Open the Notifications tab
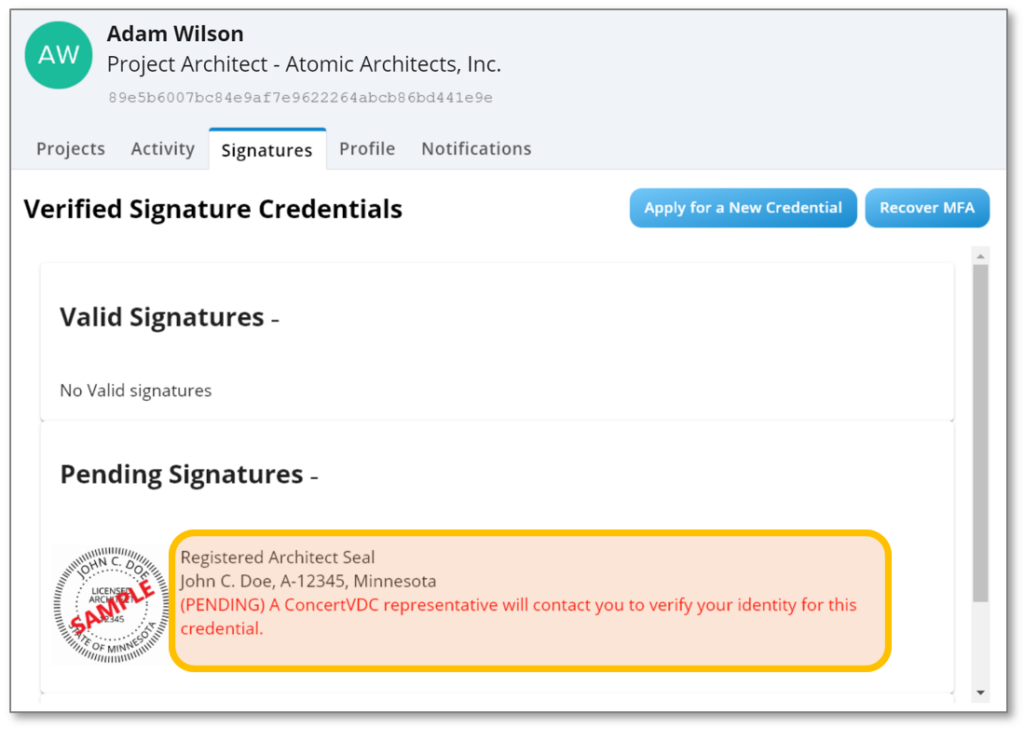 point(476,149)
